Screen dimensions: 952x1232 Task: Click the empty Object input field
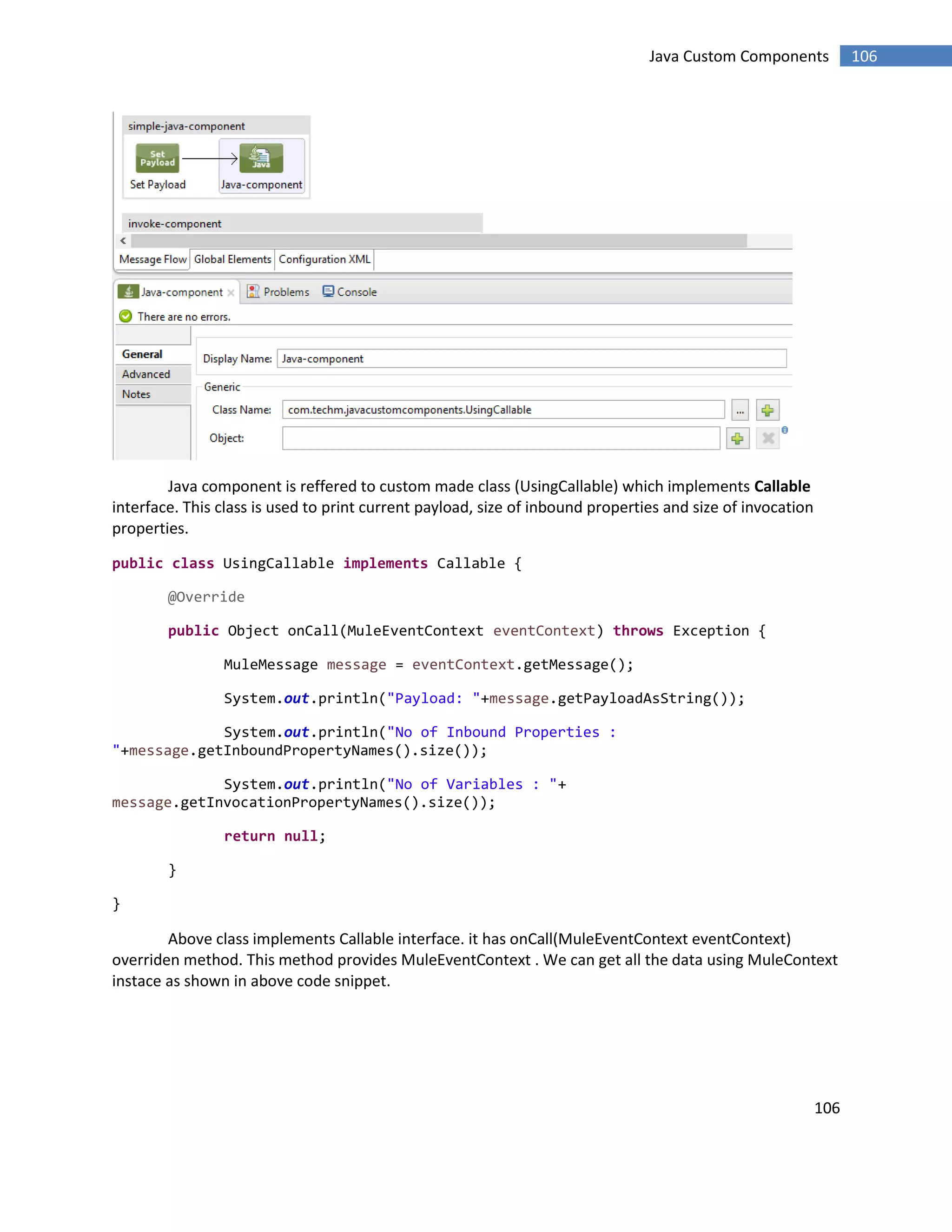pos(502,438)
